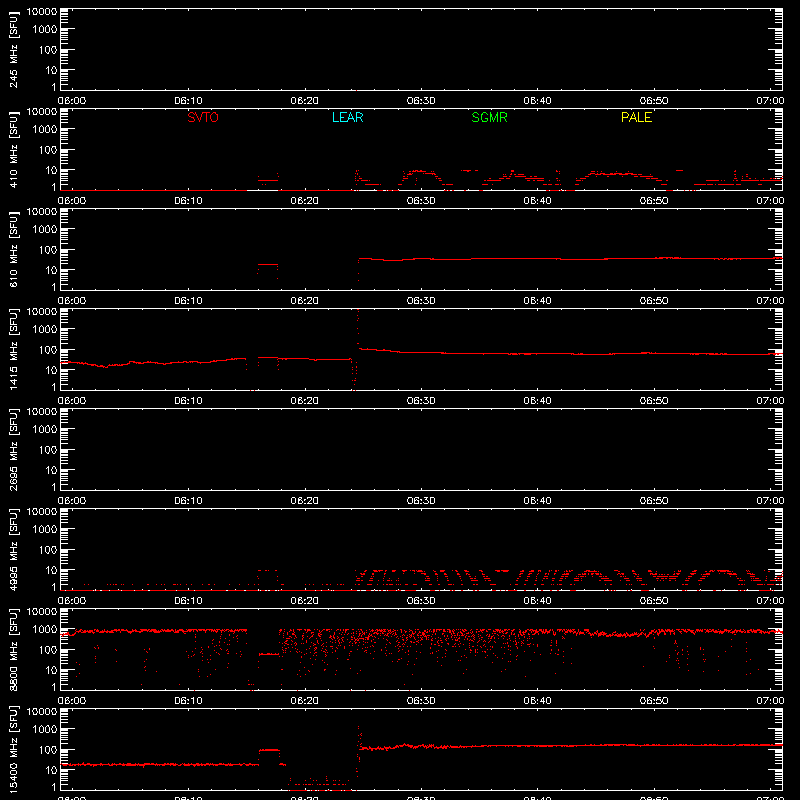Click the 4995 MHz panel's 06:00 time label

[x=72, y=601]
